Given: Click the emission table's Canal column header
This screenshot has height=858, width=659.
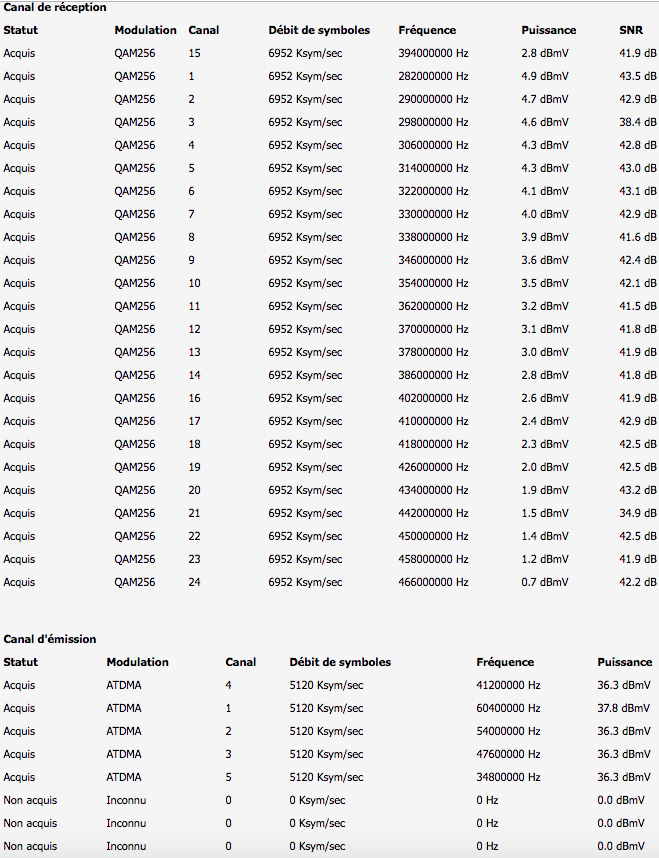Looking at the screenshot, I should click(x=240, y=662).
